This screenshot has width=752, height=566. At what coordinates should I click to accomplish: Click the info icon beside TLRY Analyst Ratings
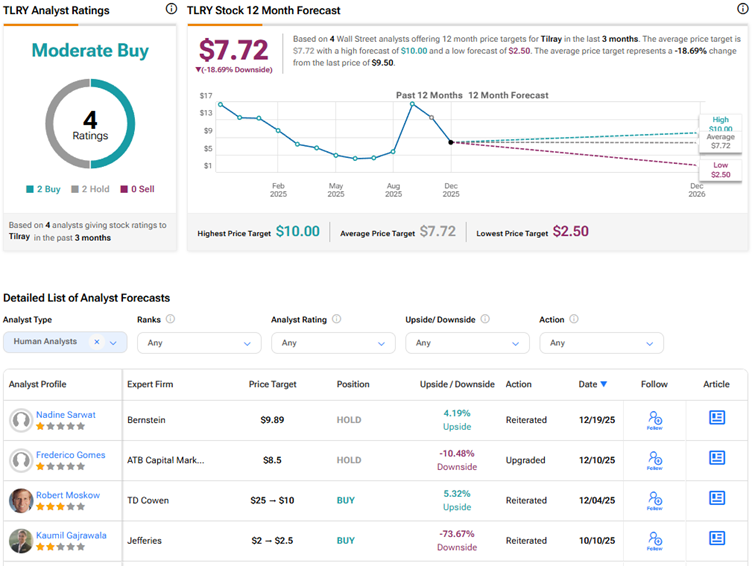click(171, 9)
